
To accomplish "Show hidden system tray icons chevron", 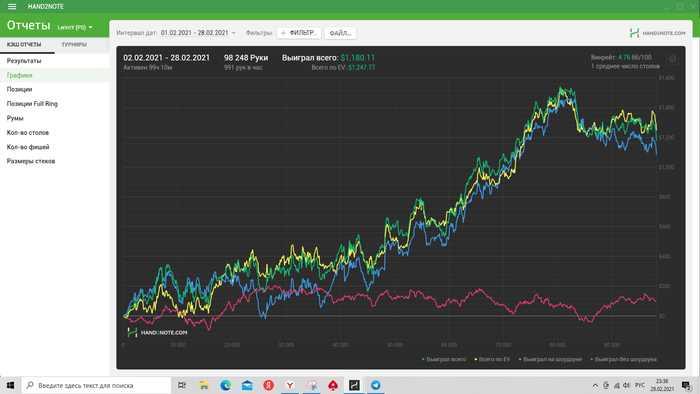I will point(595,385).
